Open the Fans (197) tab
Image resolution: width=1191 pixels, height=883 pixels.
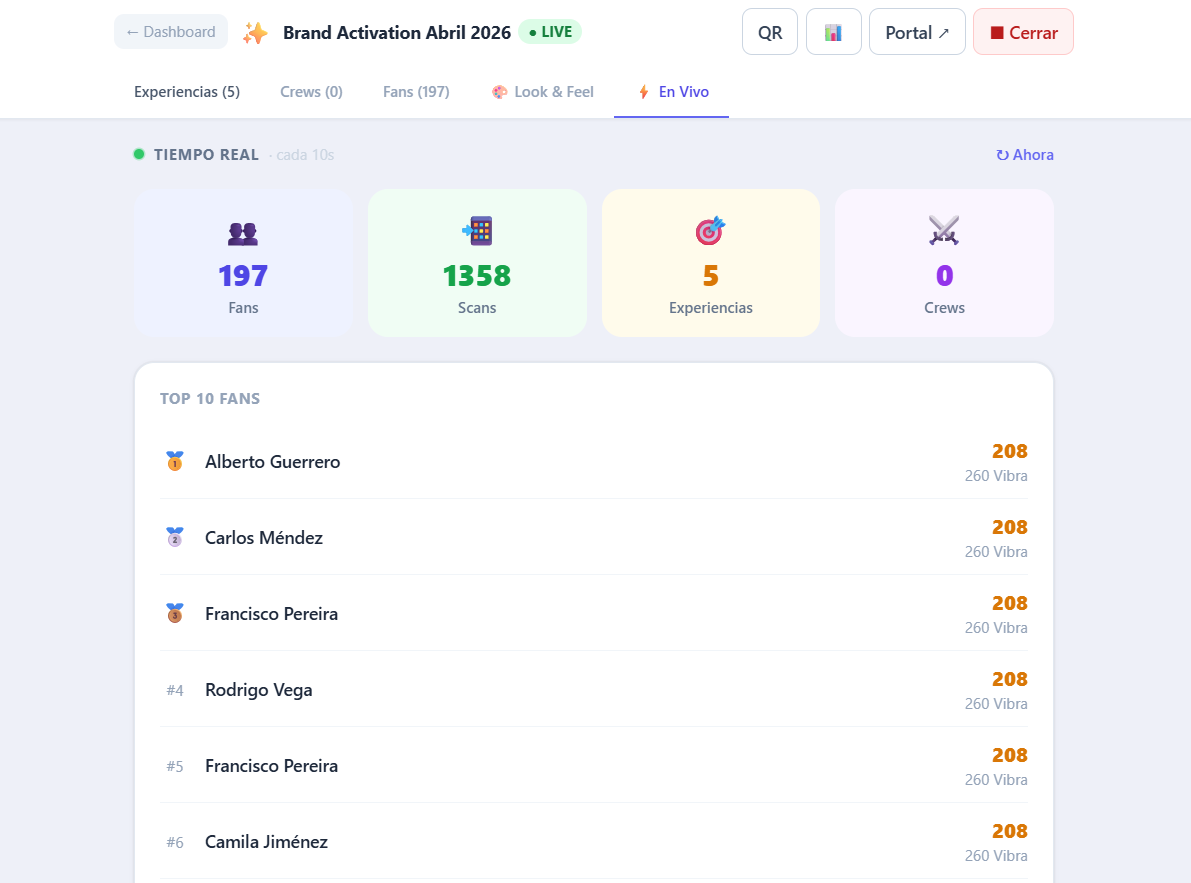[416, 92]
